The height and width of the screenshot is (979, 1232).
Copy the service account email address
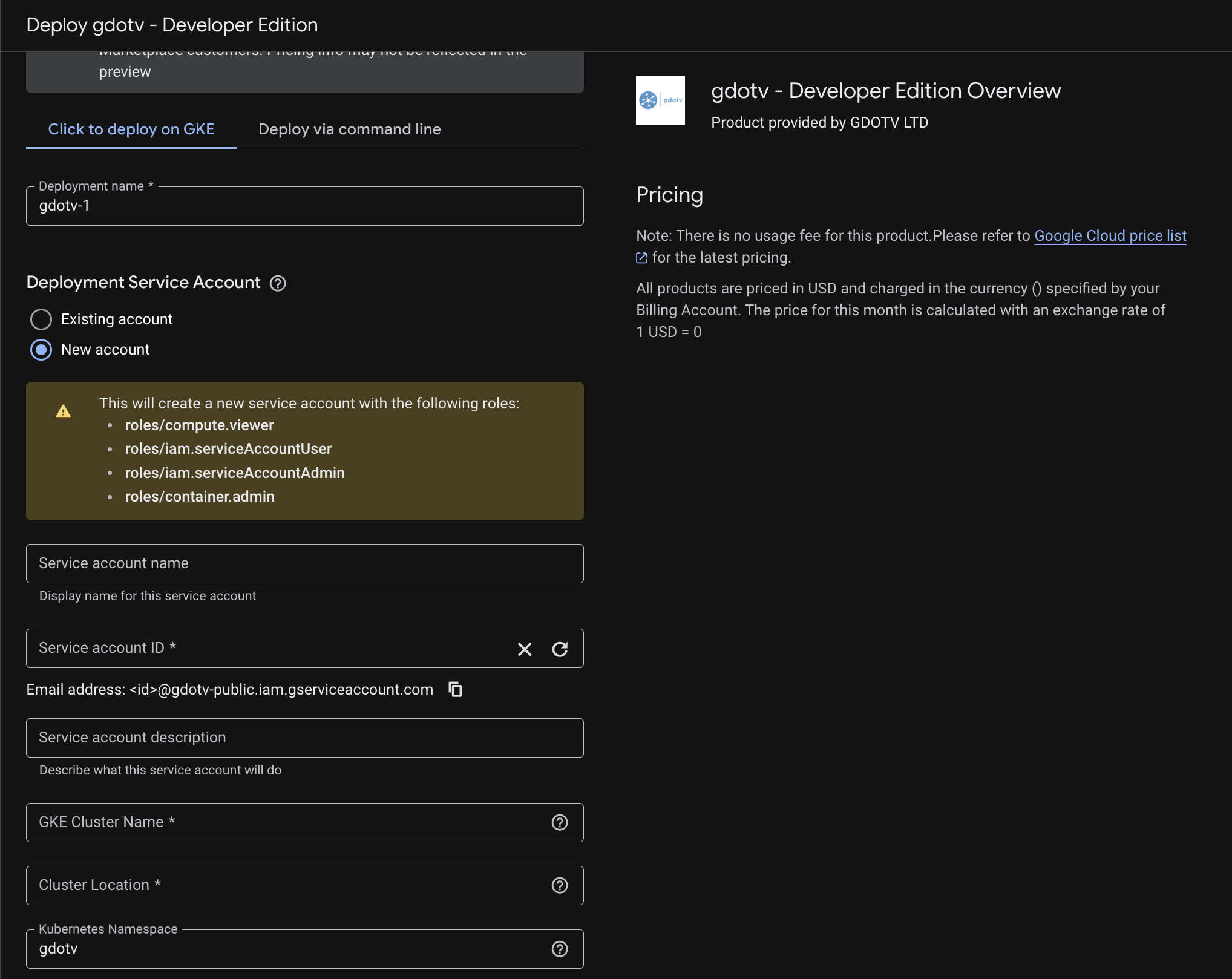(x=455, y=689)
